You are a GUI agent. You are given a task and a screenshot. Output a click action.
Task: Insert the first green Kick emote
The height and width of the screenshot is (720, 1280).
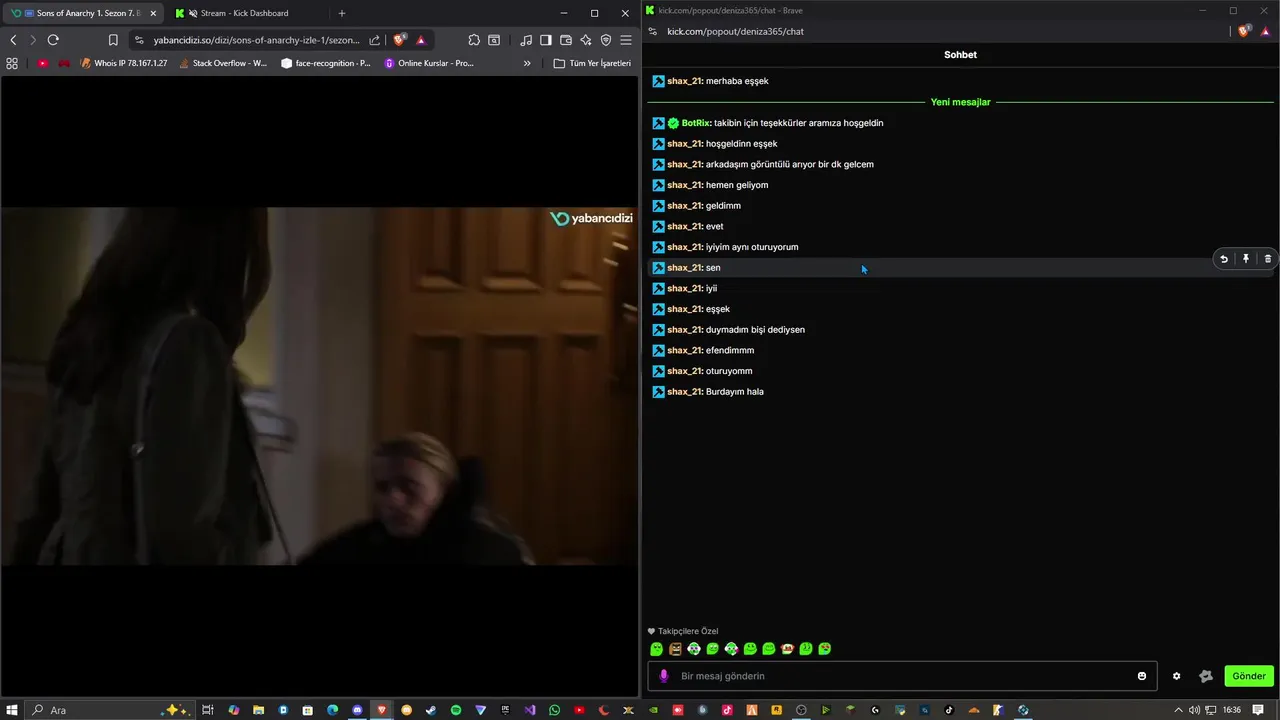click(x=657, y=649)
